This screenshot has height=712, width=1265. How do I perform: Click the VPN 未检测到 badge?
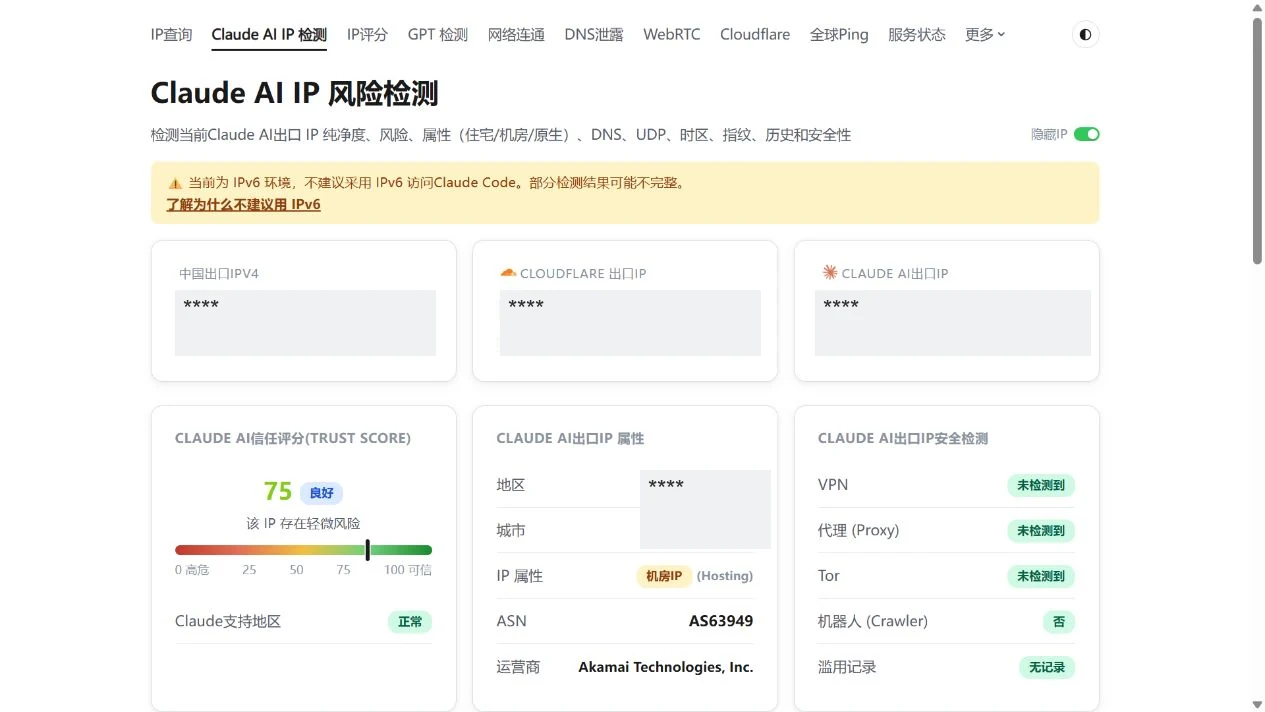pyautogui.click(x=1041, y=486)
